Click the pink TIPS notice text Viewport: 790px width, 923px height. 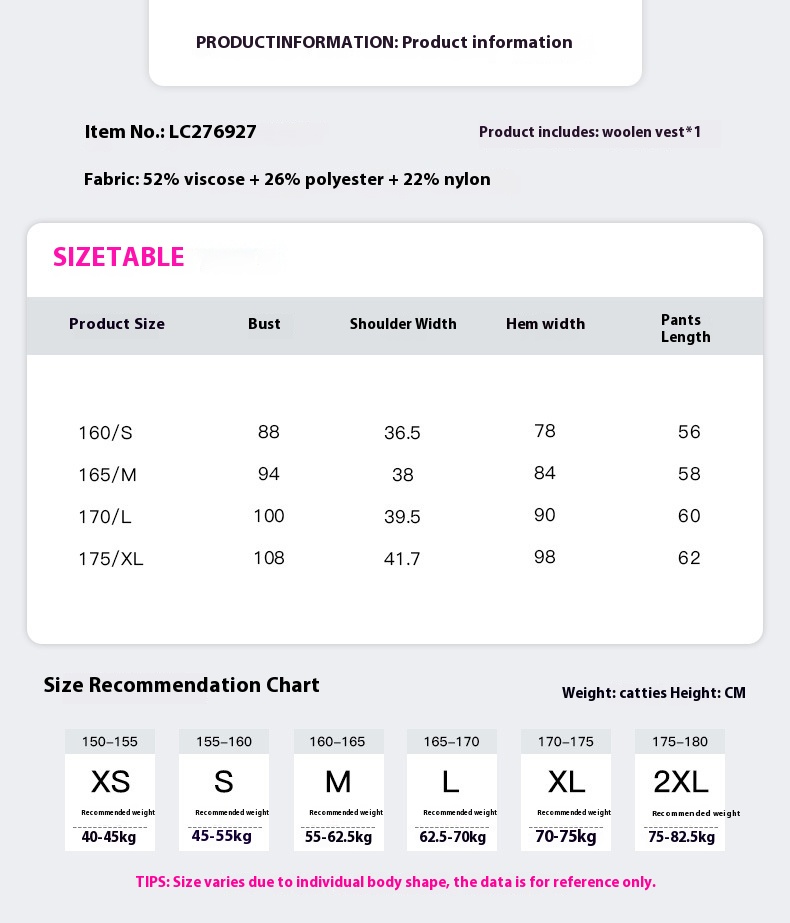(396, 882)
